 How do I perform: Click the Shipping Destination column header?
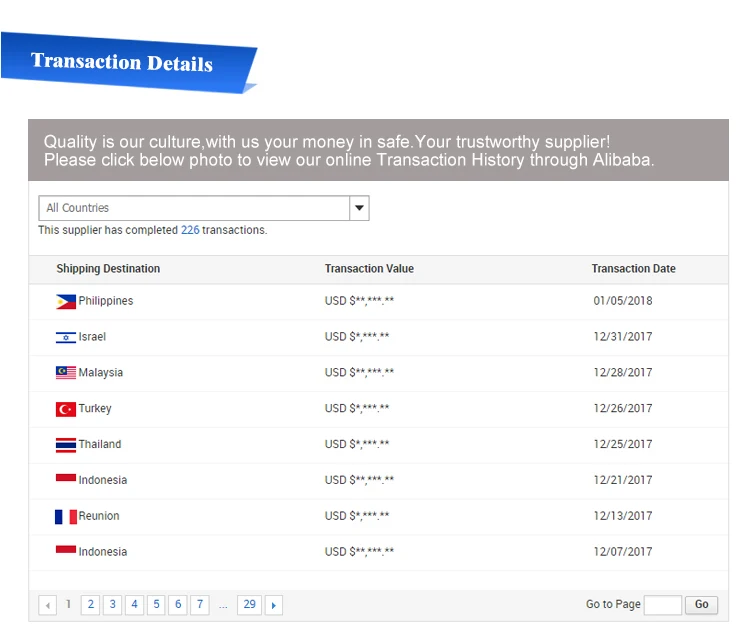click(x=108, y=269)
